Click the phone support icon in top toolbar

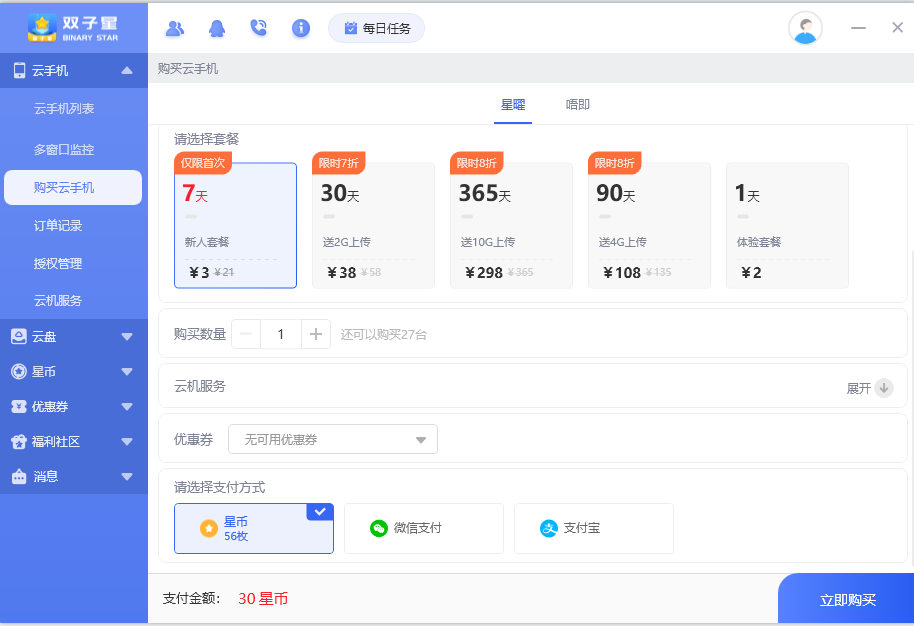[x=258, y=28]
